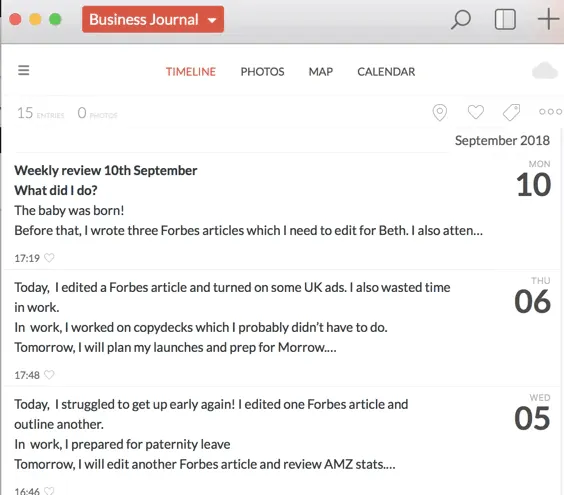Open the three-dot more options icon
Viewport: 564px width, 495px height.
click(550, 112)
